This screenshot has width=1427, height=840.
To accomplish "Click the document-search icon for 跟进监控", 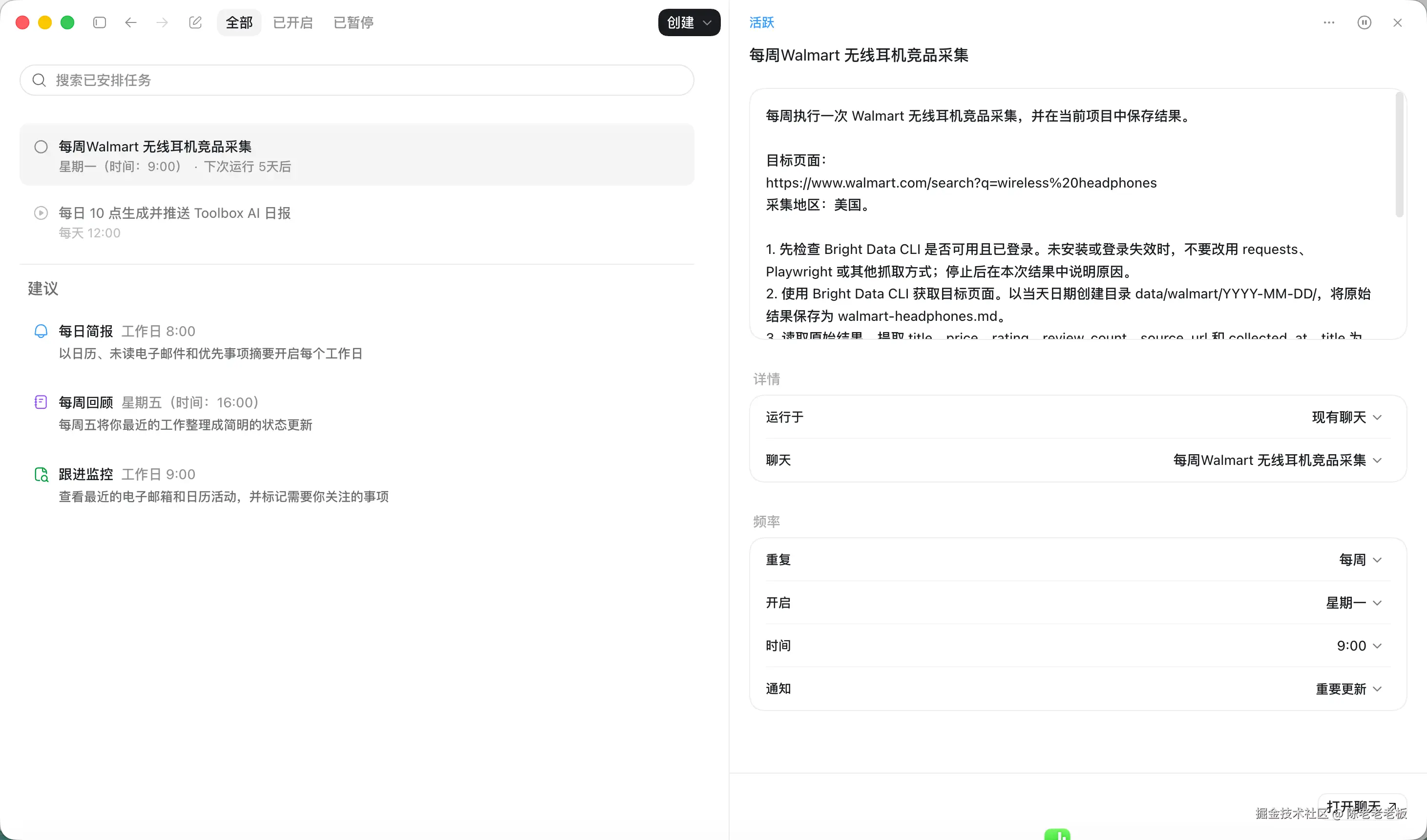I will click(42, 474).
